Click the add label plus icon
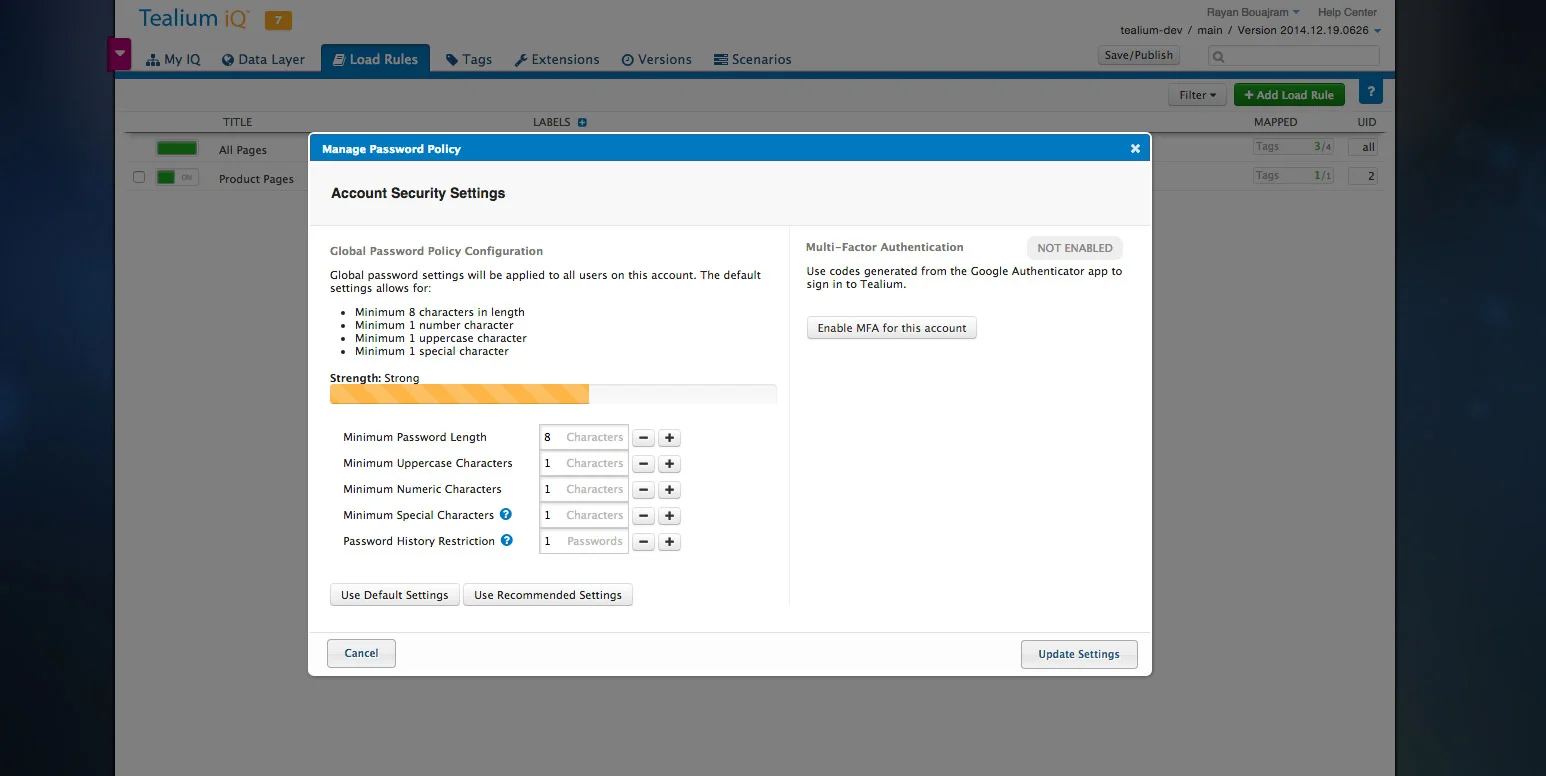This screenshot has width=1546, height=776. coord(582,123)
